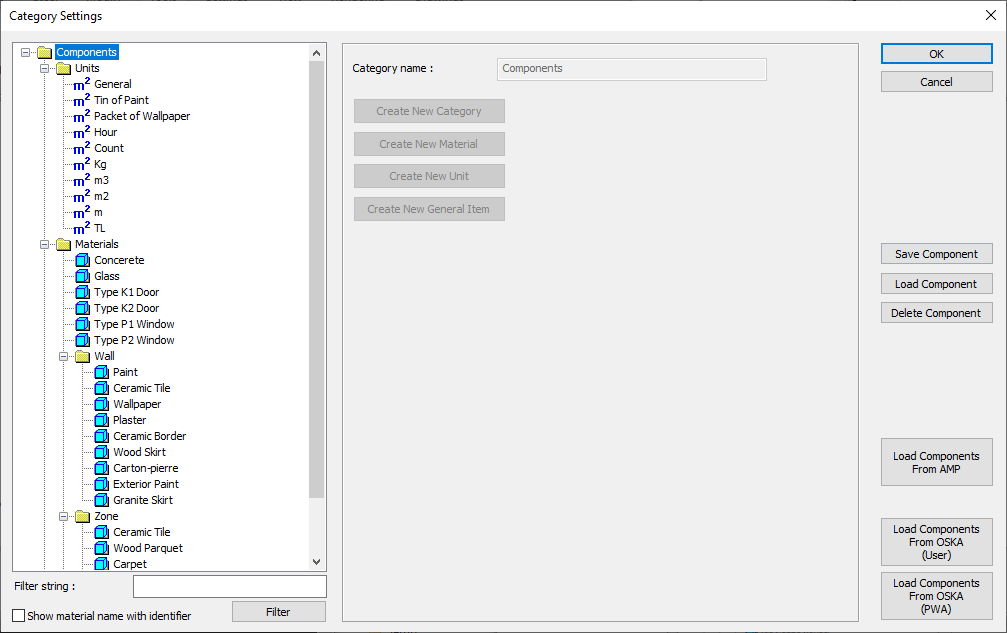The image size is (1007, 633).
Task: Collapse the Materials branch
Action: coord(43,243)
